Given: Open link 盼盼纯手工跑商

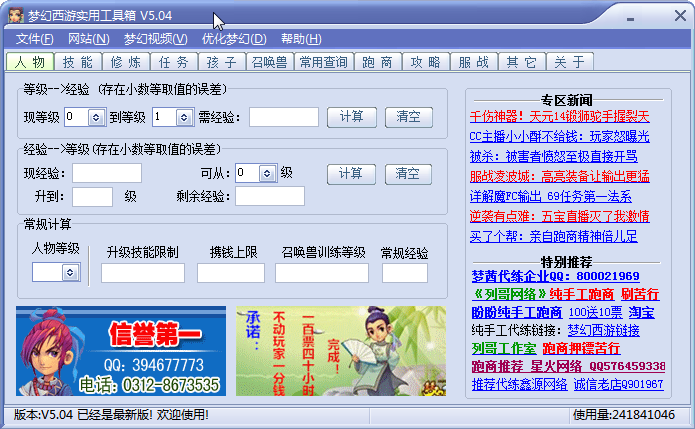Looking at the screenshot, I should tap(517, 312).
